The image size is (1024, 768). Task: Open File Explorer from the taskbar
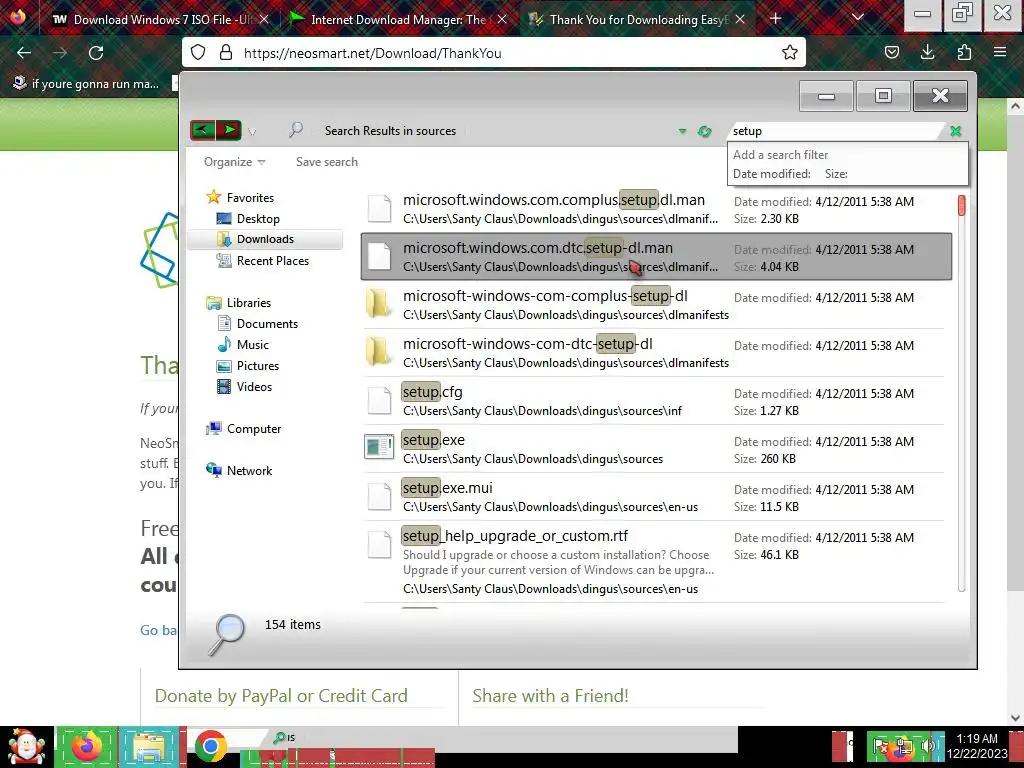pyautogui.click(x=149, y=747)
